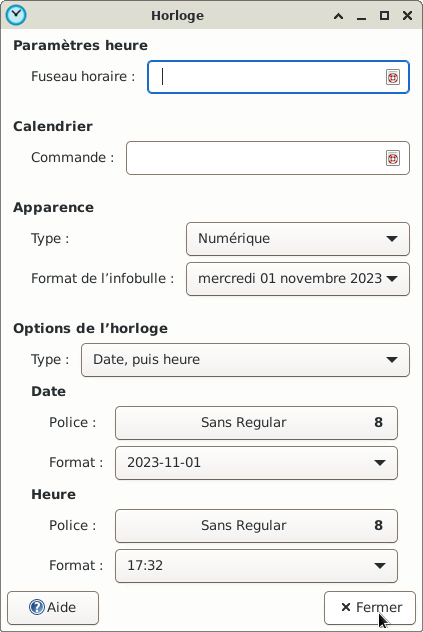The image size is (423, 632).
Task: Open the Date, puis heure dropdown
Action: (x=245, y=360)
